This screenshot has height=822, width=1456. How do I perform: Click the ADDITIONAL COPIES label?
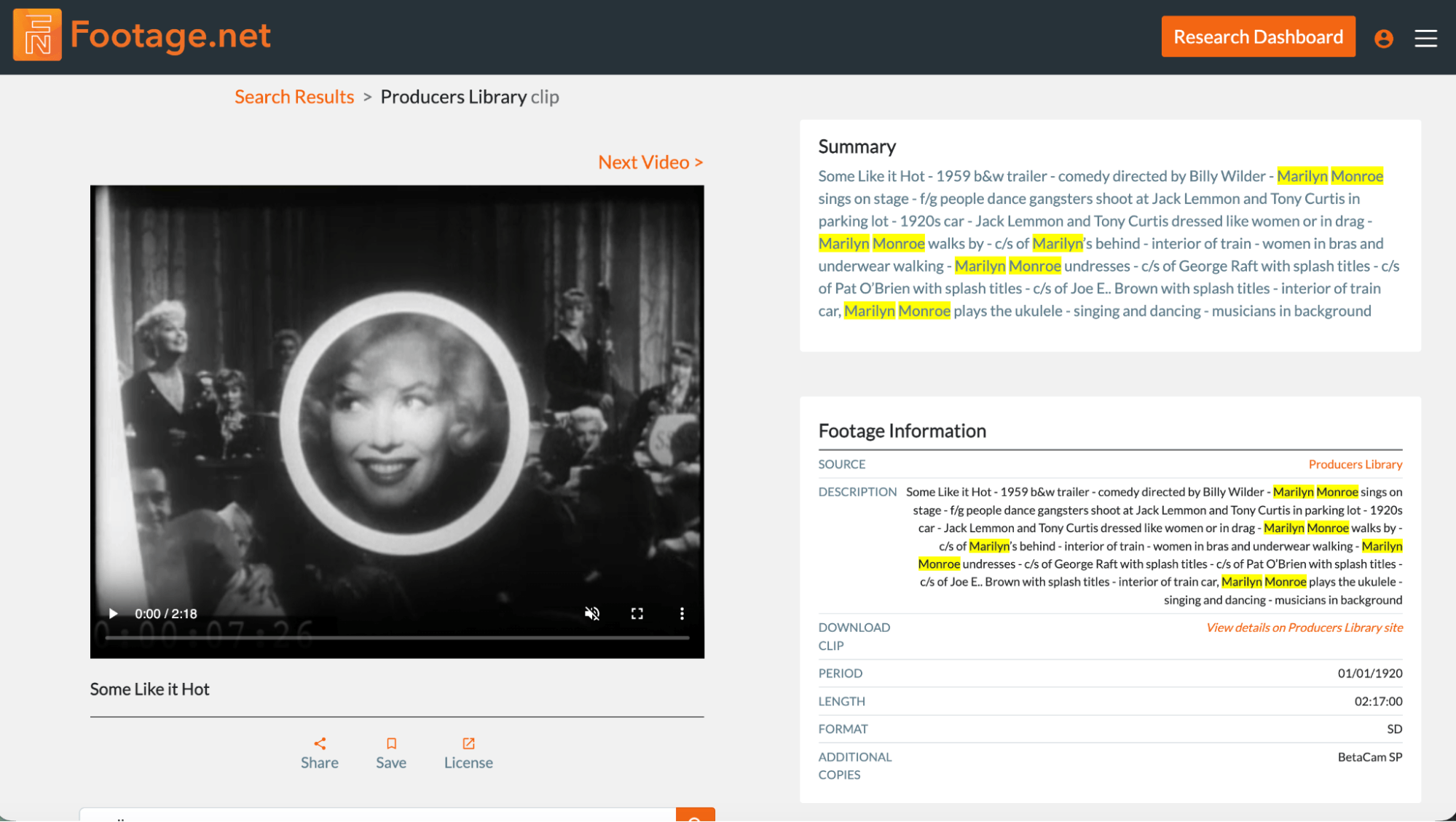pos(854,766)
